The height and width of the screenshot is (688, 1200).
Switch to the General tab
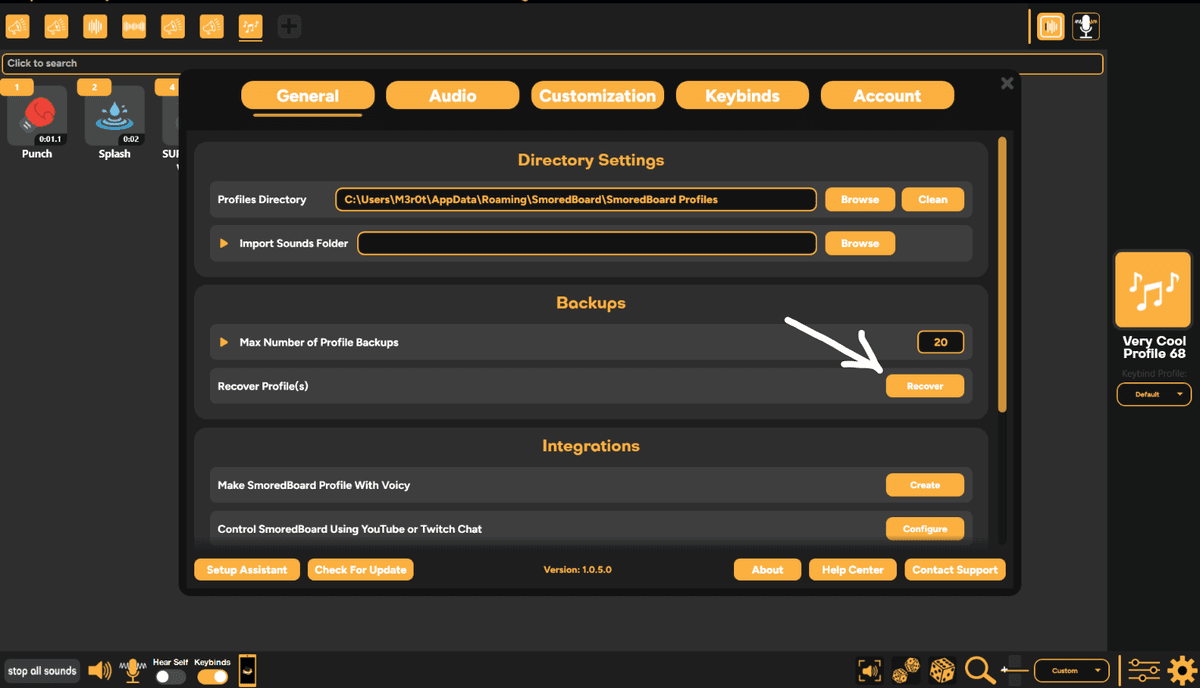pyautogui.click(x=308, y=96)
